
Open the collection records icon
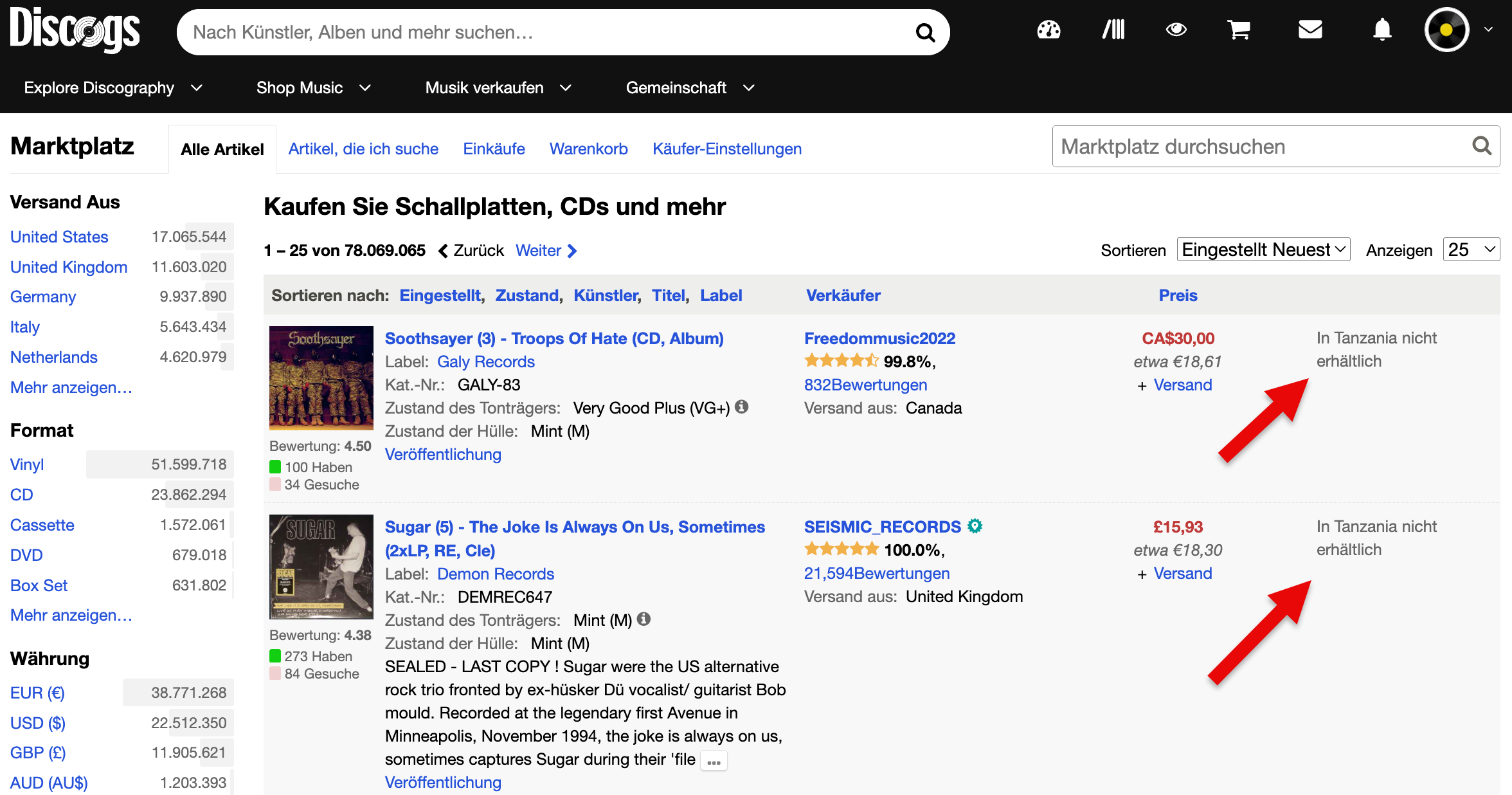[x=1113, y=30]
